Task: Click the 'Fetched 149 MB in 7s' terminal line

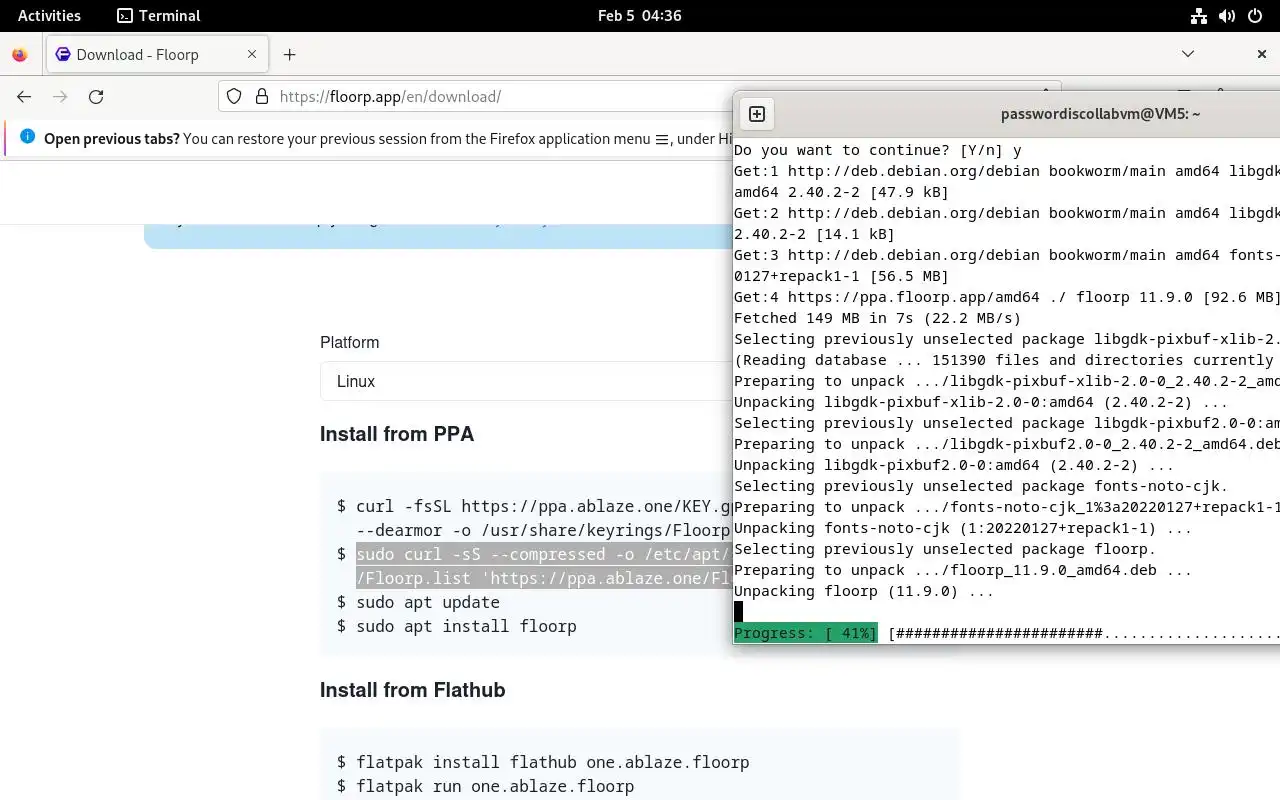Action: [x=878, y=318]
